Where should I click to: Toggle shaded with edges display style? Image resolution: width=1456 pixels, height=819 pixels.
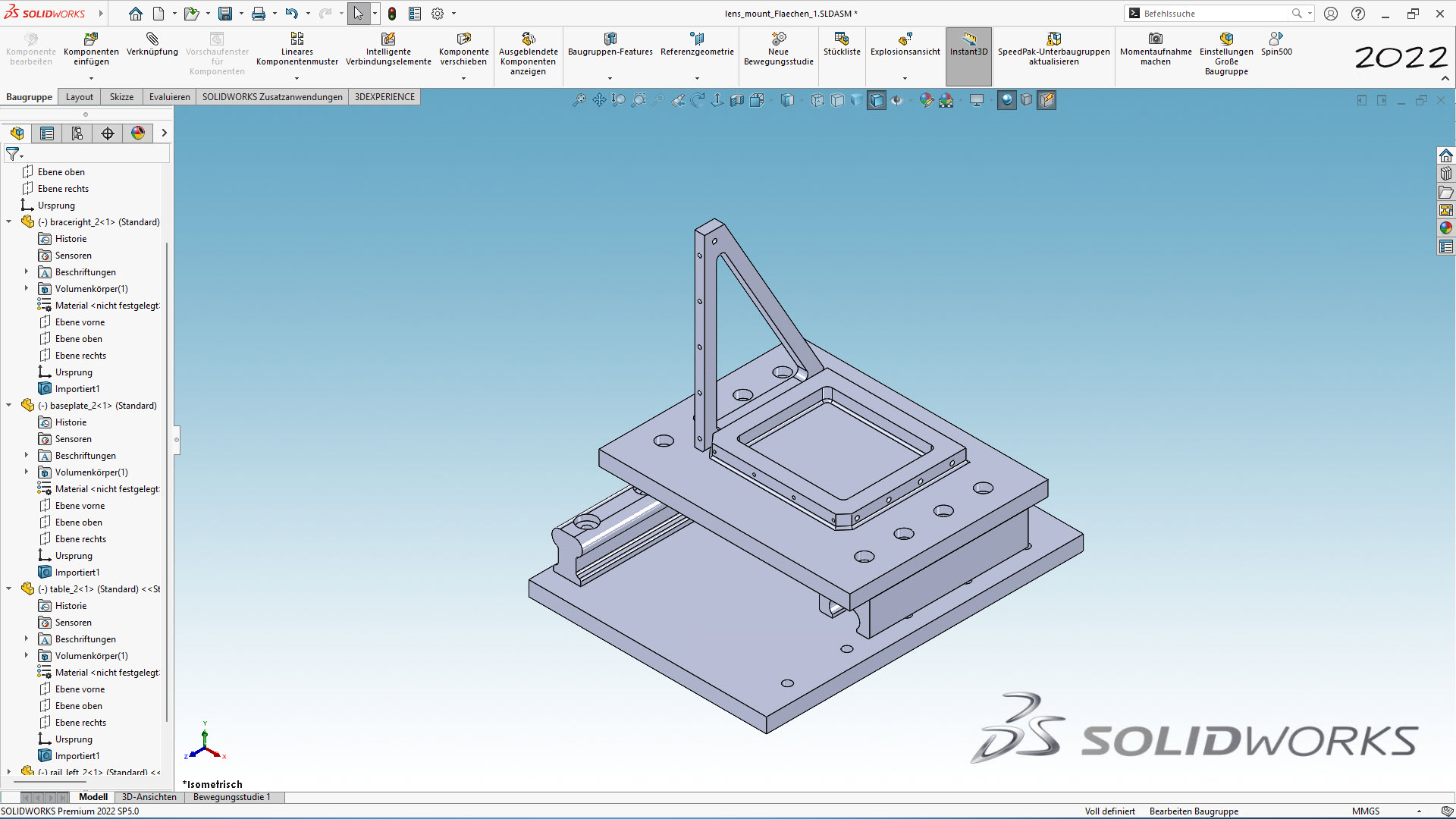tap(877, 100)
